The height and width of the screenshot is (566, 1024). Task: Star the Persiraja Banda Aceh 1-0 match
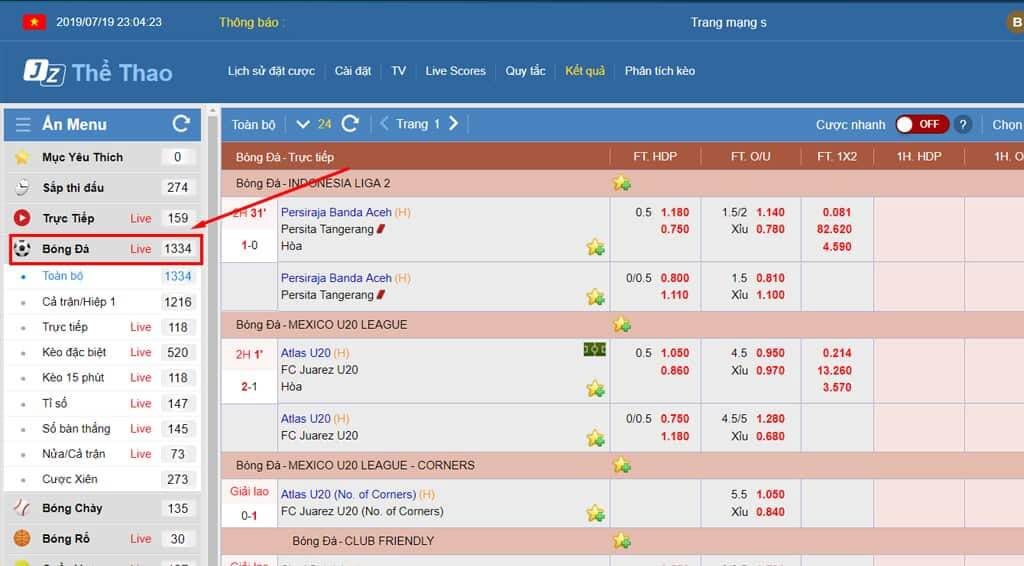pos(596,247)
